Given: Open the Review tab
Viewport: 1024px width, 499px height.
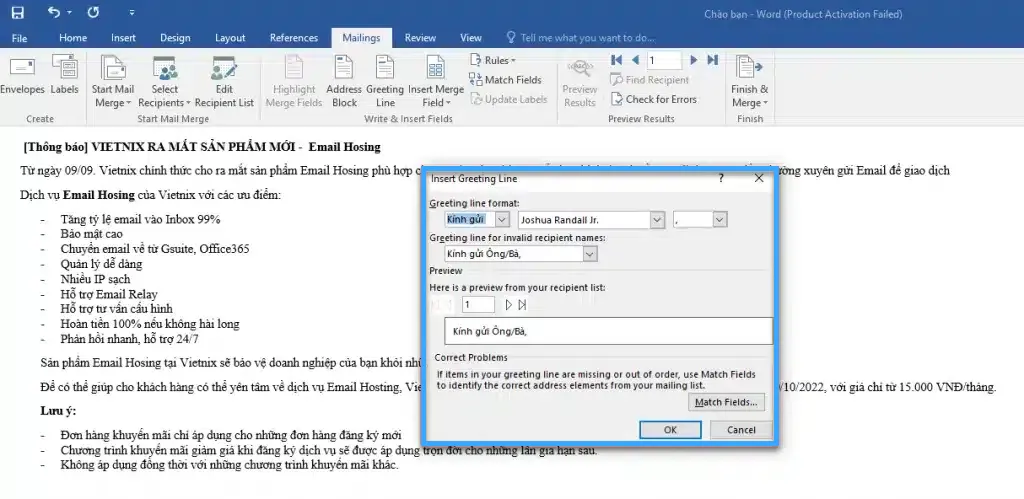Looking at the screenshot, I should 420,38.
